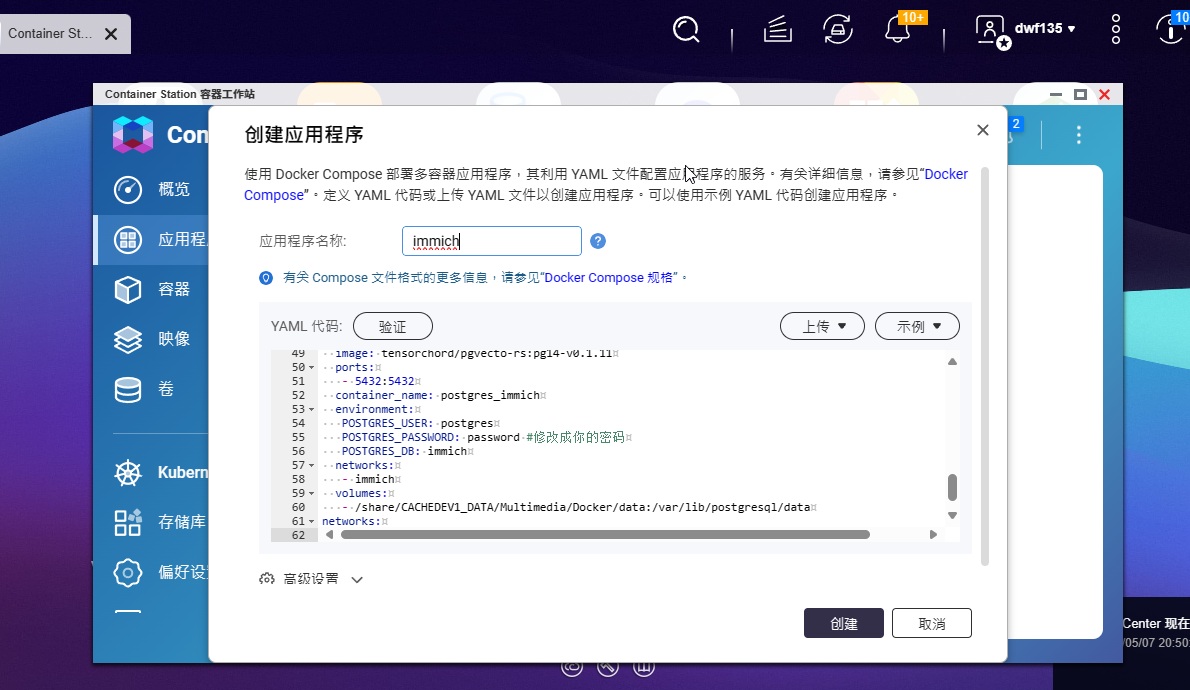Image resolution: width=1190 pixels, height=690 pixels.
Task: Click the 创建 create button
Action: point(844,623)
